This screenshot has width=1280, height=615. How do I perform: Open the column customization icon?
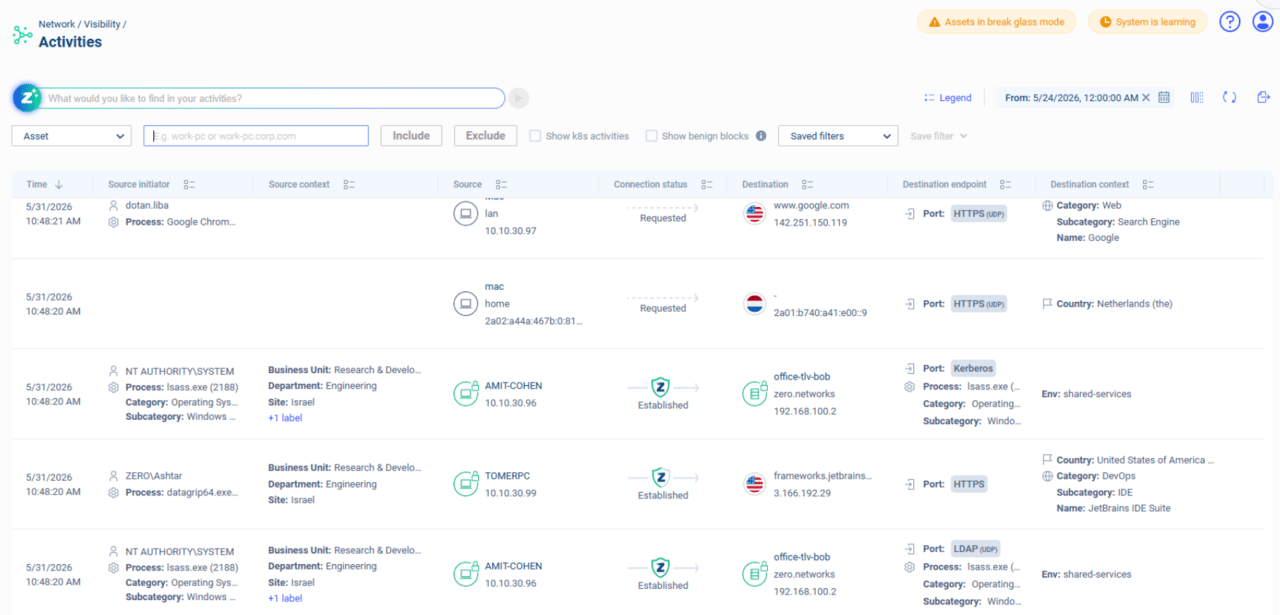click(1197, 97)
